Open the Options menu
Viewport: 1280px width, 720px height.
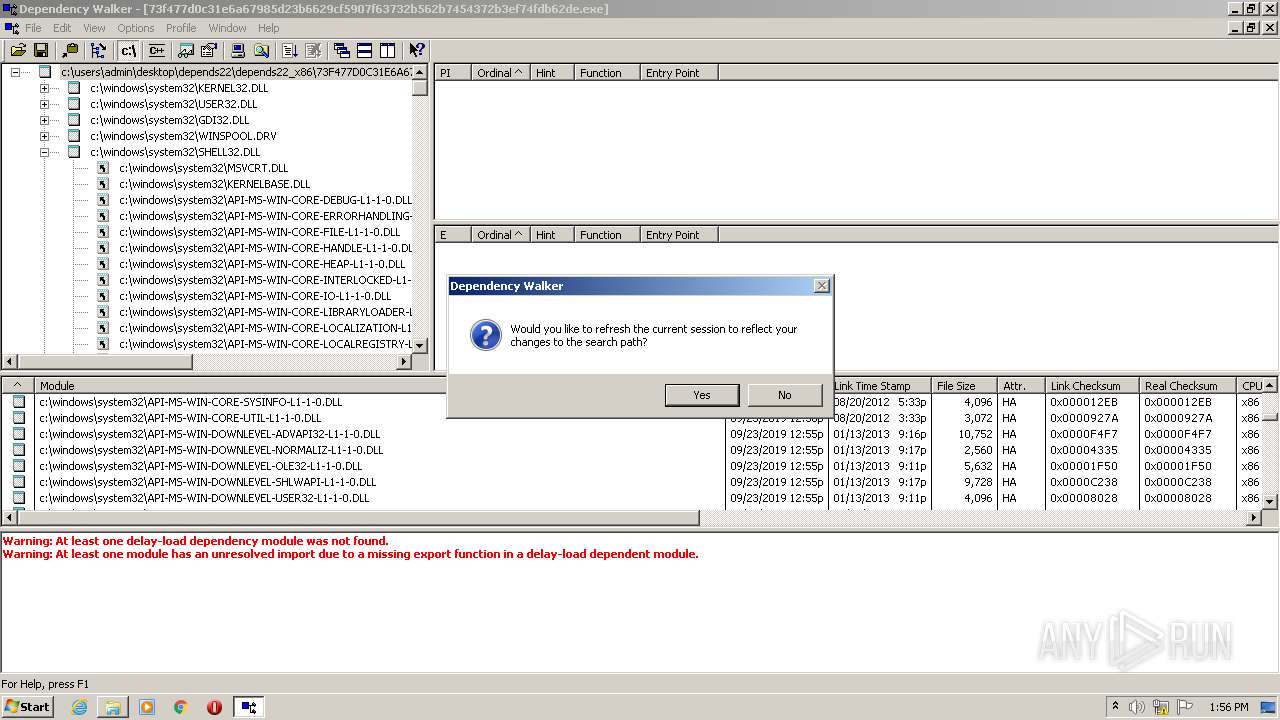(136, 28)
